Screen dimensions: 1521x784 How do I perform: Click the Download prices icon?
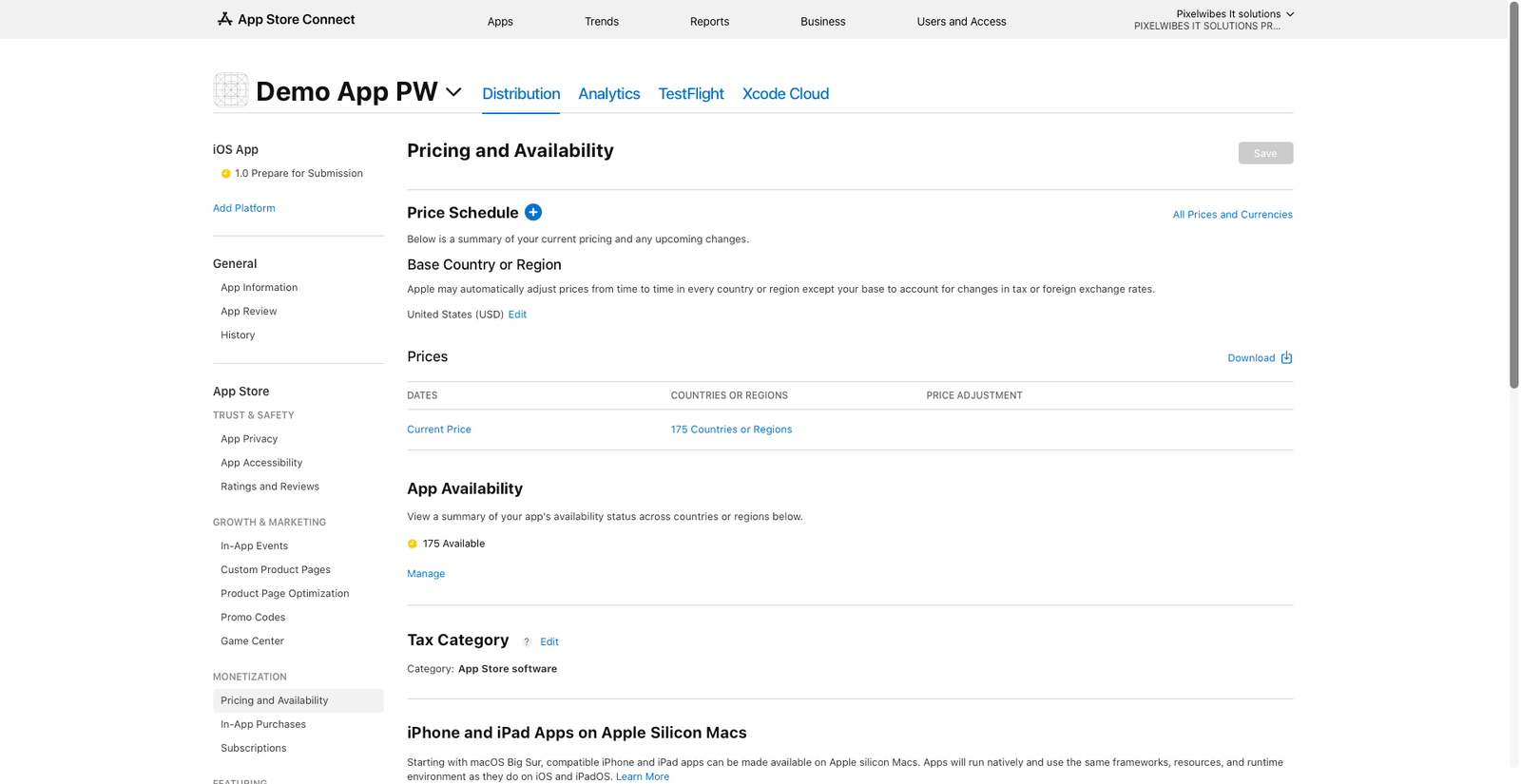(1286, 357)
